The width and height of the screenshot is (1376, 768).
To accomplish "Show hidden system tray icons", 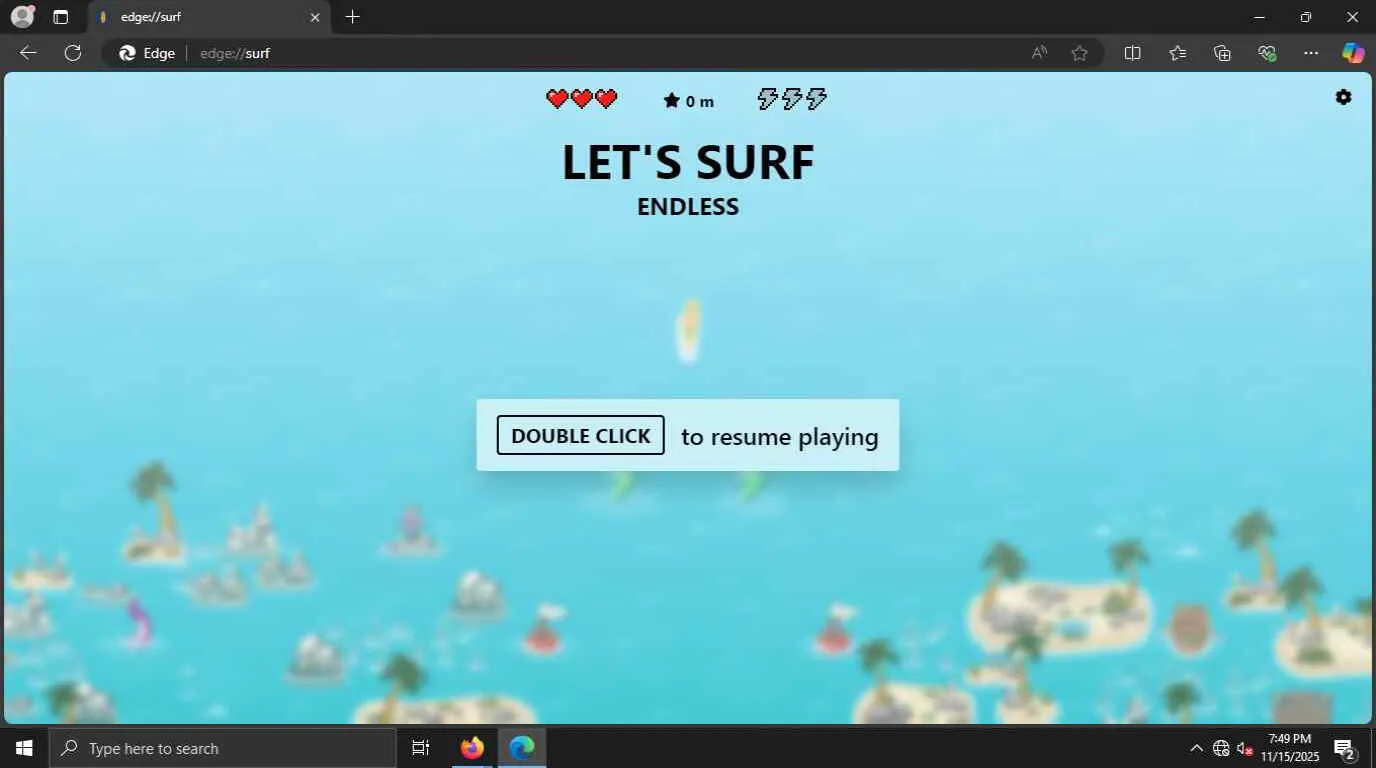I will (x=1196, y=748).
